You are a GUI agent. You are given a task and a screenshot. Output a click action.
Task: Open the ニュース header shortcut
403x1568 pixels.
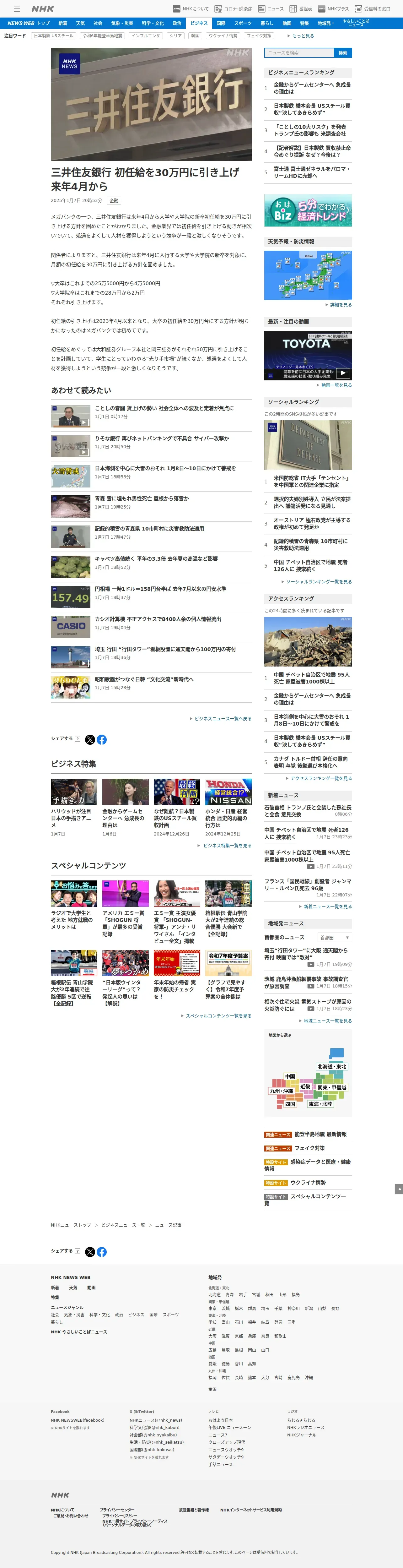click(271, 8)
